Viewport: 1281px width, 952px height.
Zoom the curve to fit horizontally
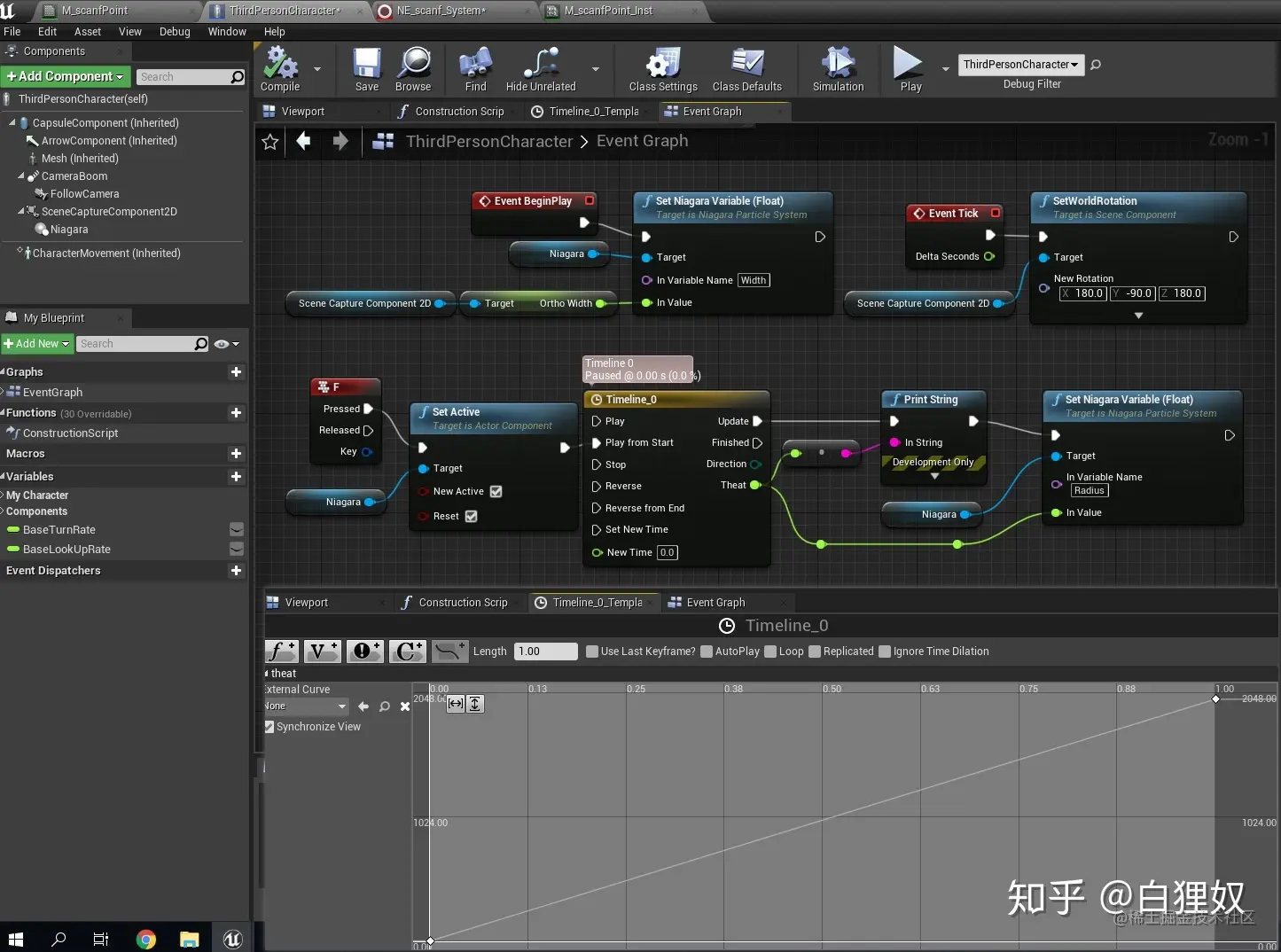click(x=456, y=704)
